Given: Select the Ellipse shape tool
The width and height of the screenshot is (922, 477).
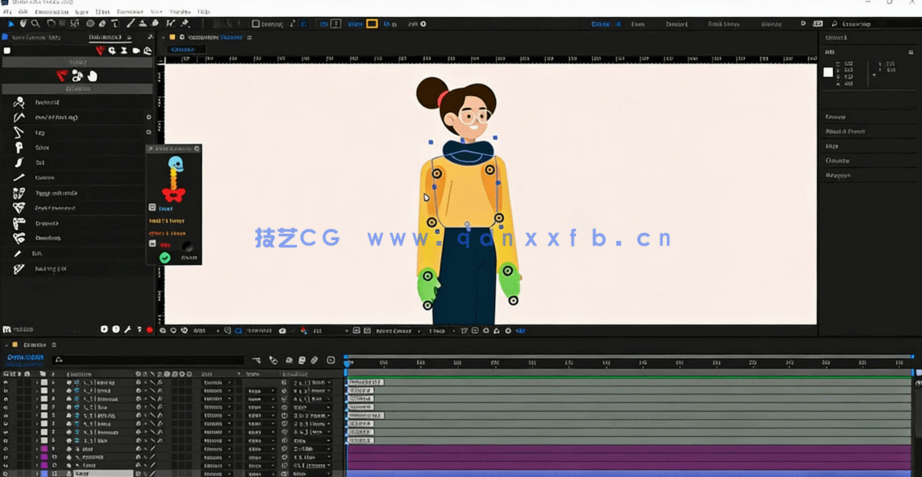Looking at the screenshot, I should pyautogui.click(x=91, y=24).
